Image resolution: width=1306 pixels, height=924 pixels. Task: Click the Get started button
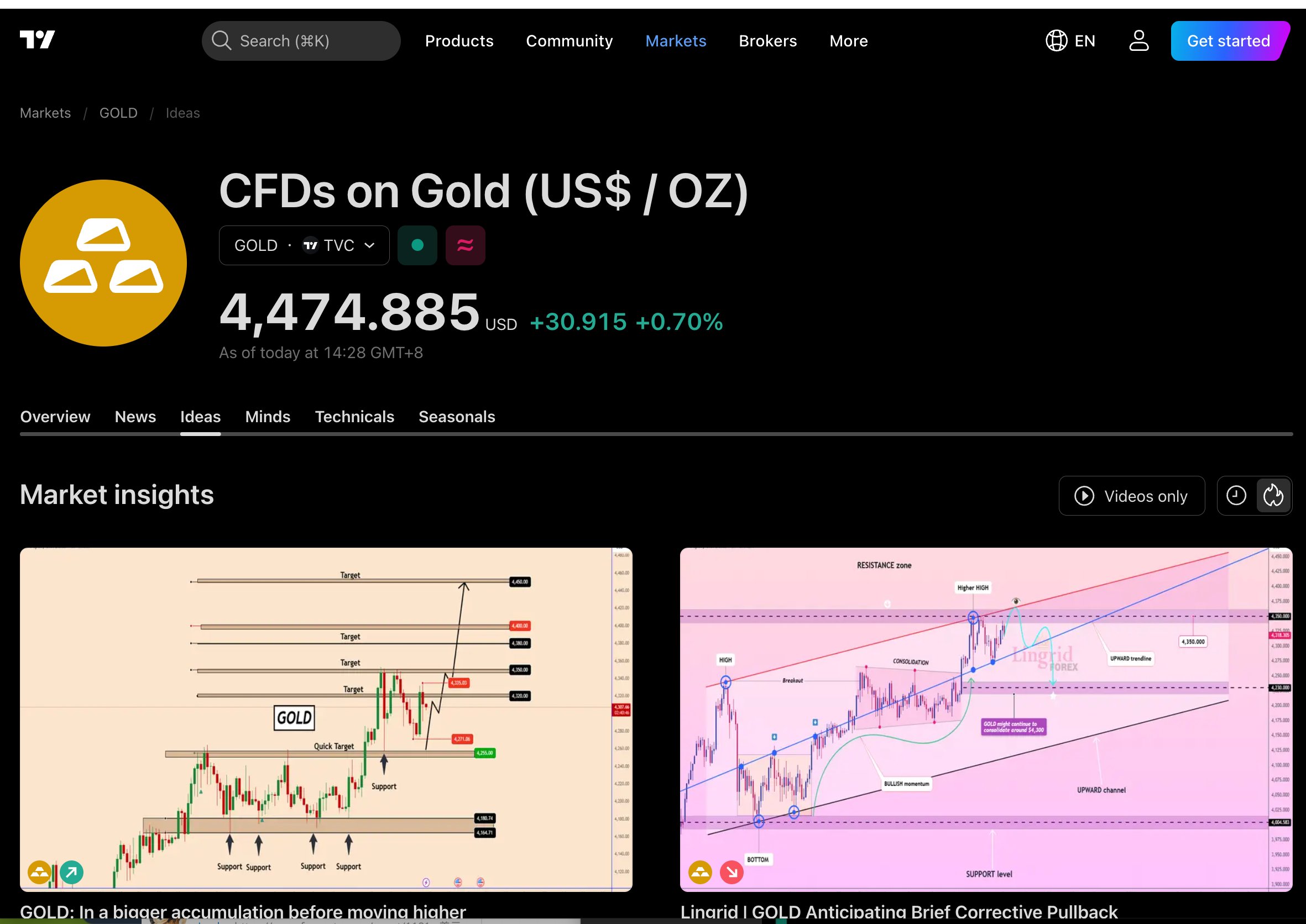click(x=1228, y=41)
